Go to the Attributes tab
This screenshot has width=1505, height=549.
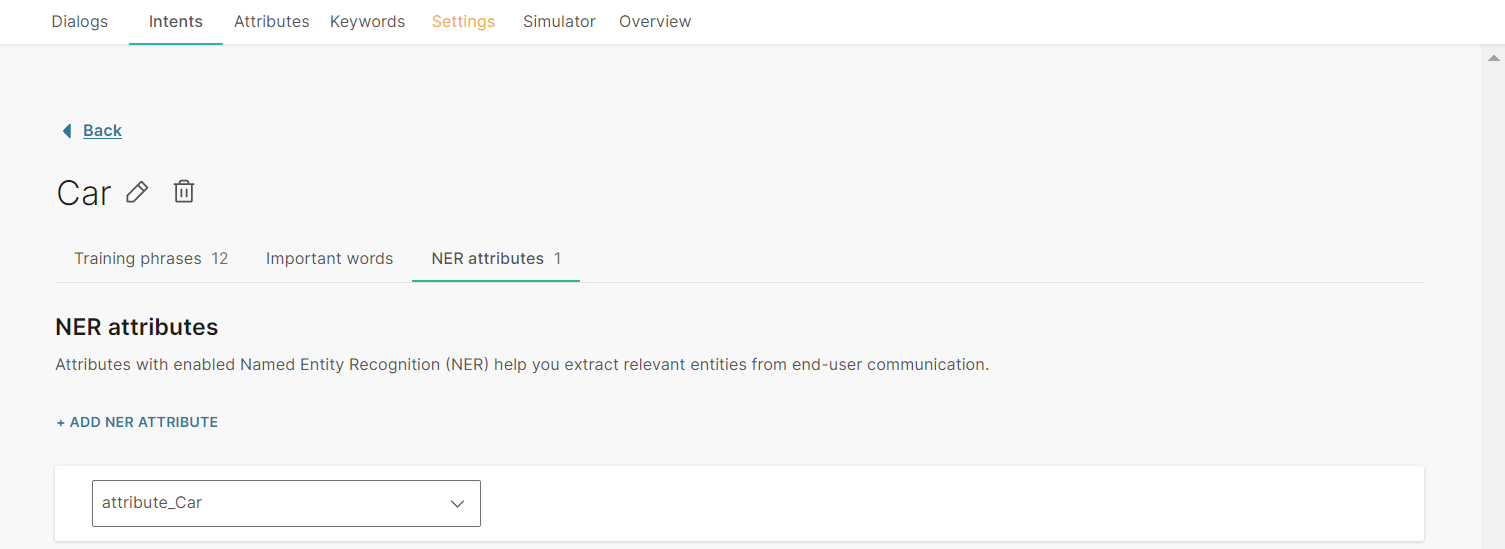pos(272,21)
